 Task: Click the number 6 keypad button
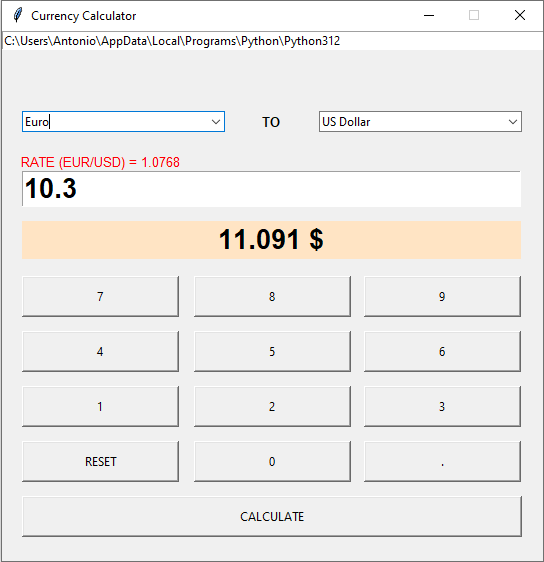tap(442, 351)
